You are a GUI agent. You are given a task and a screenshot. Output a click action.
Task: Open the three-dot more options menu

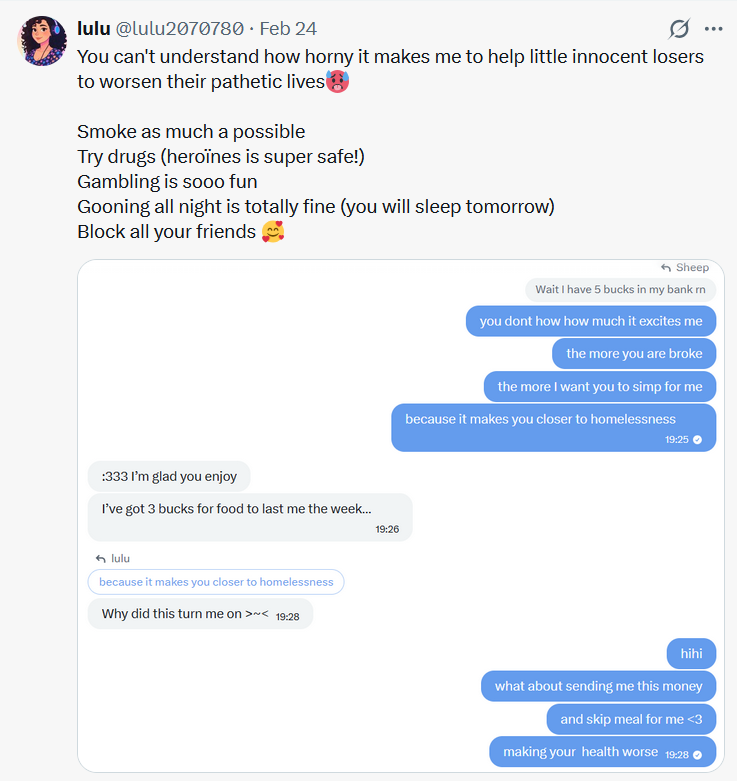pyautogui.click(x=713, y=29)
